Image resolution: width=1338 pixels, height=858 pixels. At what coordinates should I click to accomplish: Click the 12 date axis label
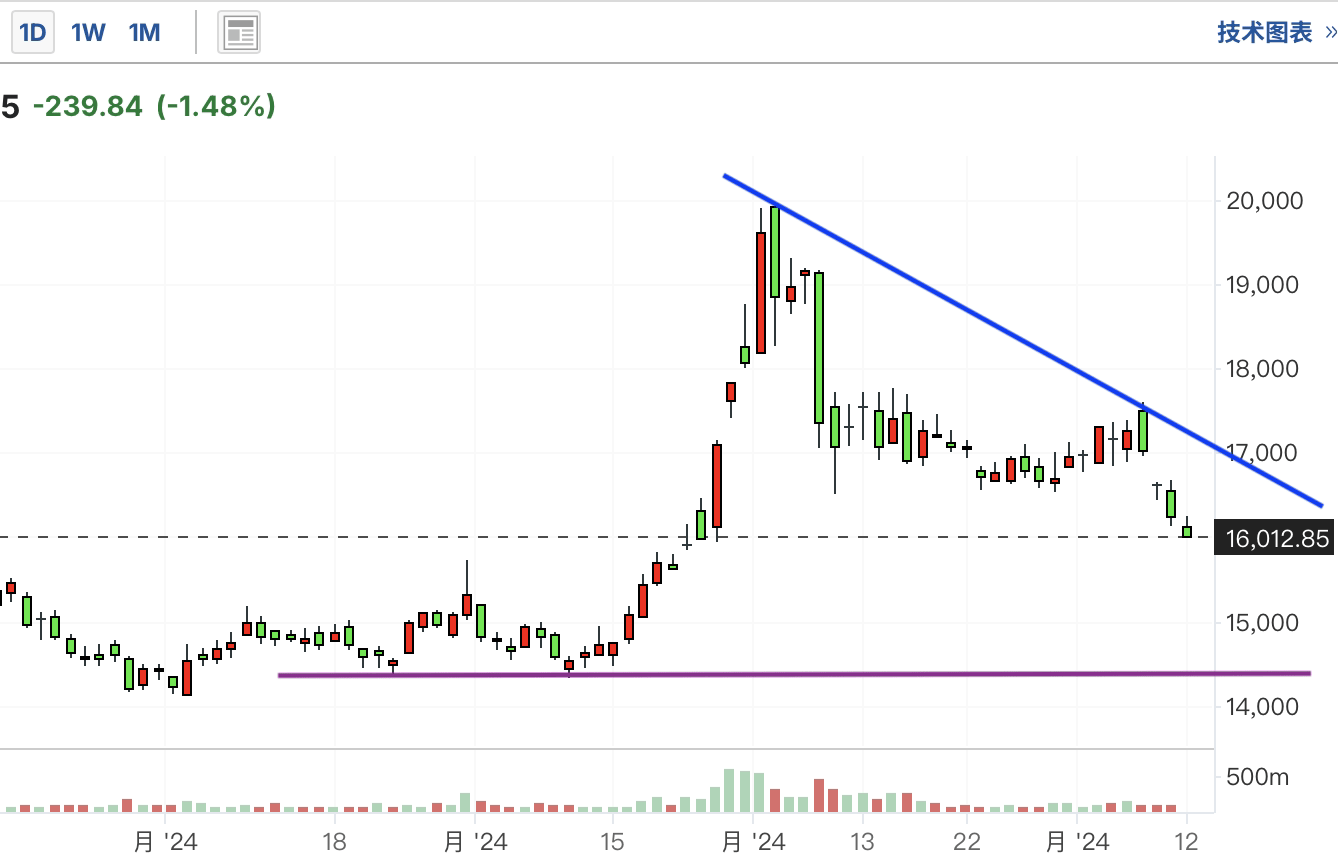tap(1187, 842)
